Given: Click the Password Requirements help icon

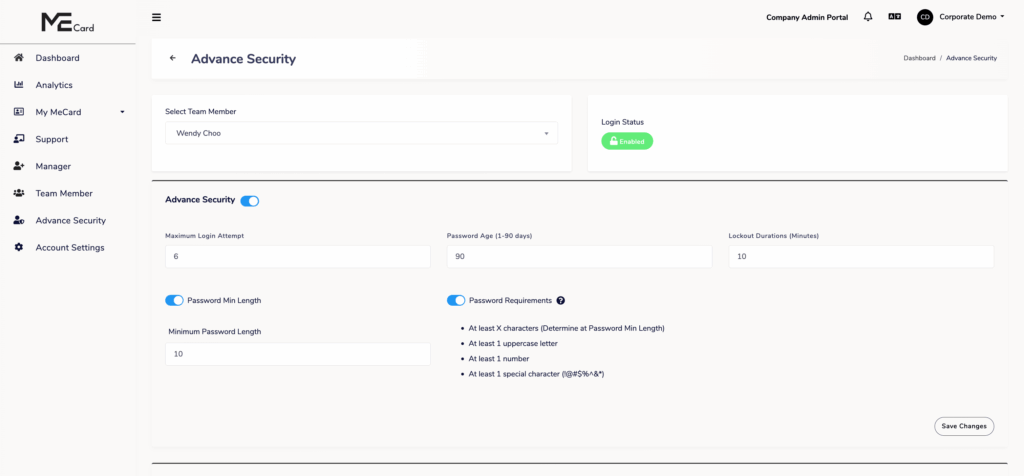Looking at the screenshot, I should pos(561,300).
